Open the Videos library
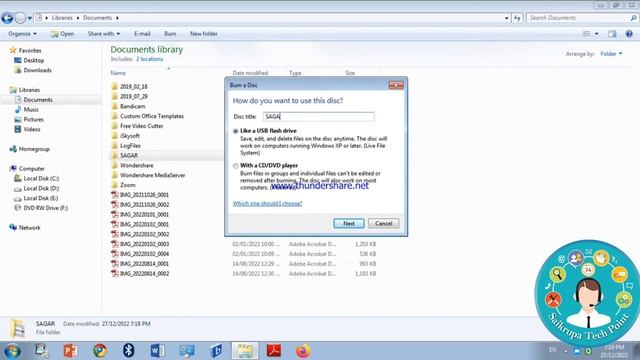 click(x=32, y=129)
